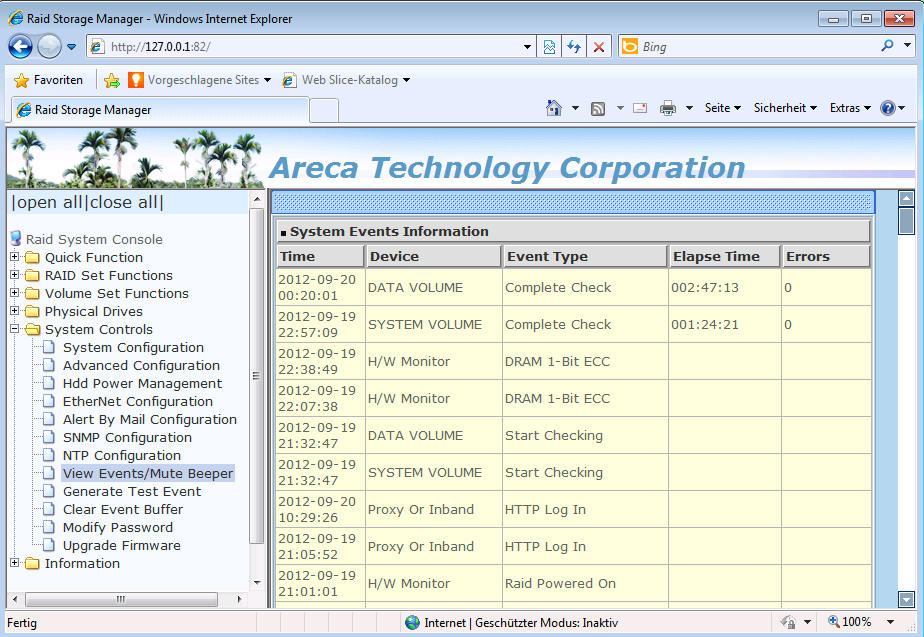Select the Raid Storage Manager tab
This screenshot has width=924, height=637.
(x=160, y=110)
